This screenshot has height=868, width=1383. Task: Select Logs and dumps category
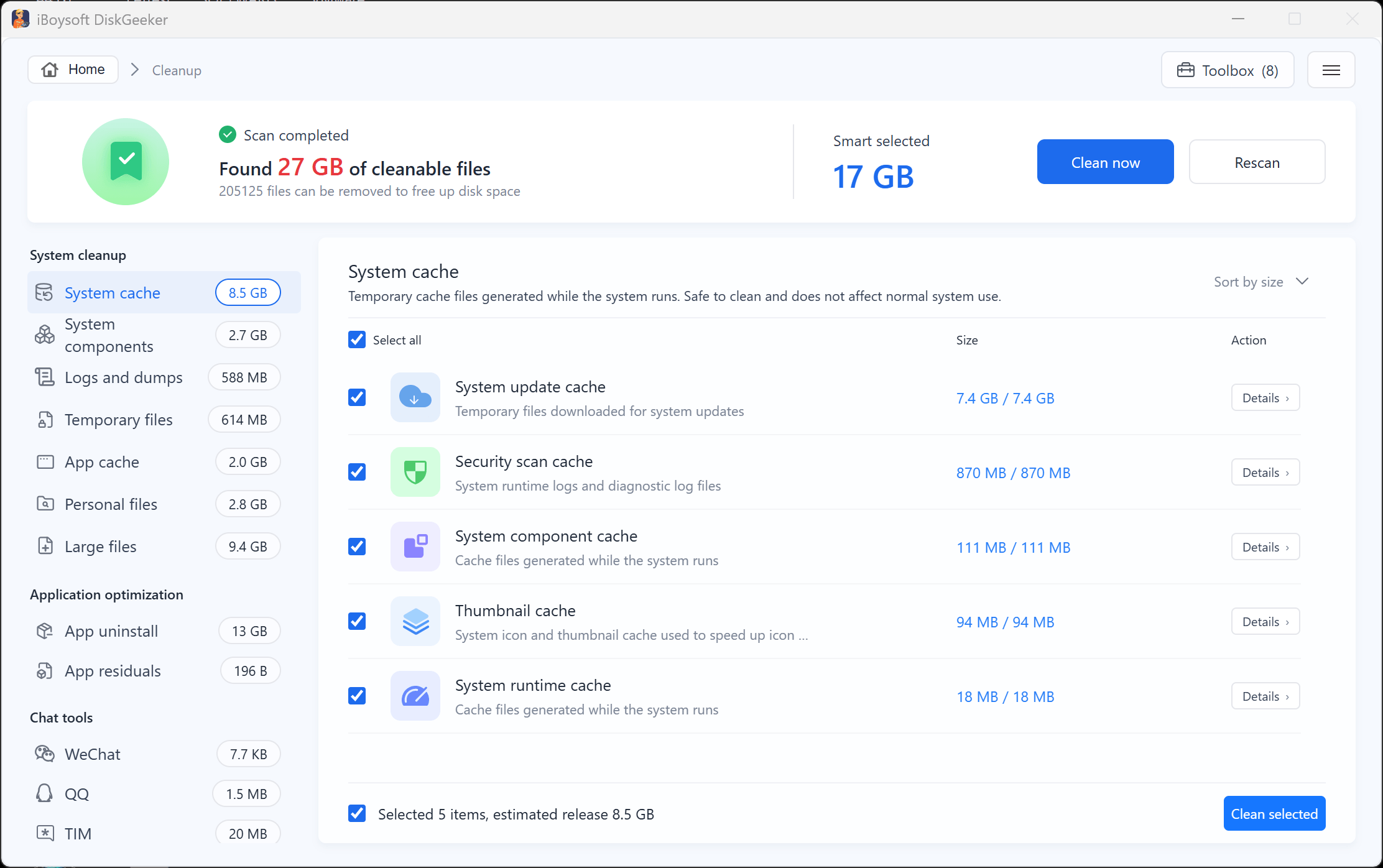point(164,377)
